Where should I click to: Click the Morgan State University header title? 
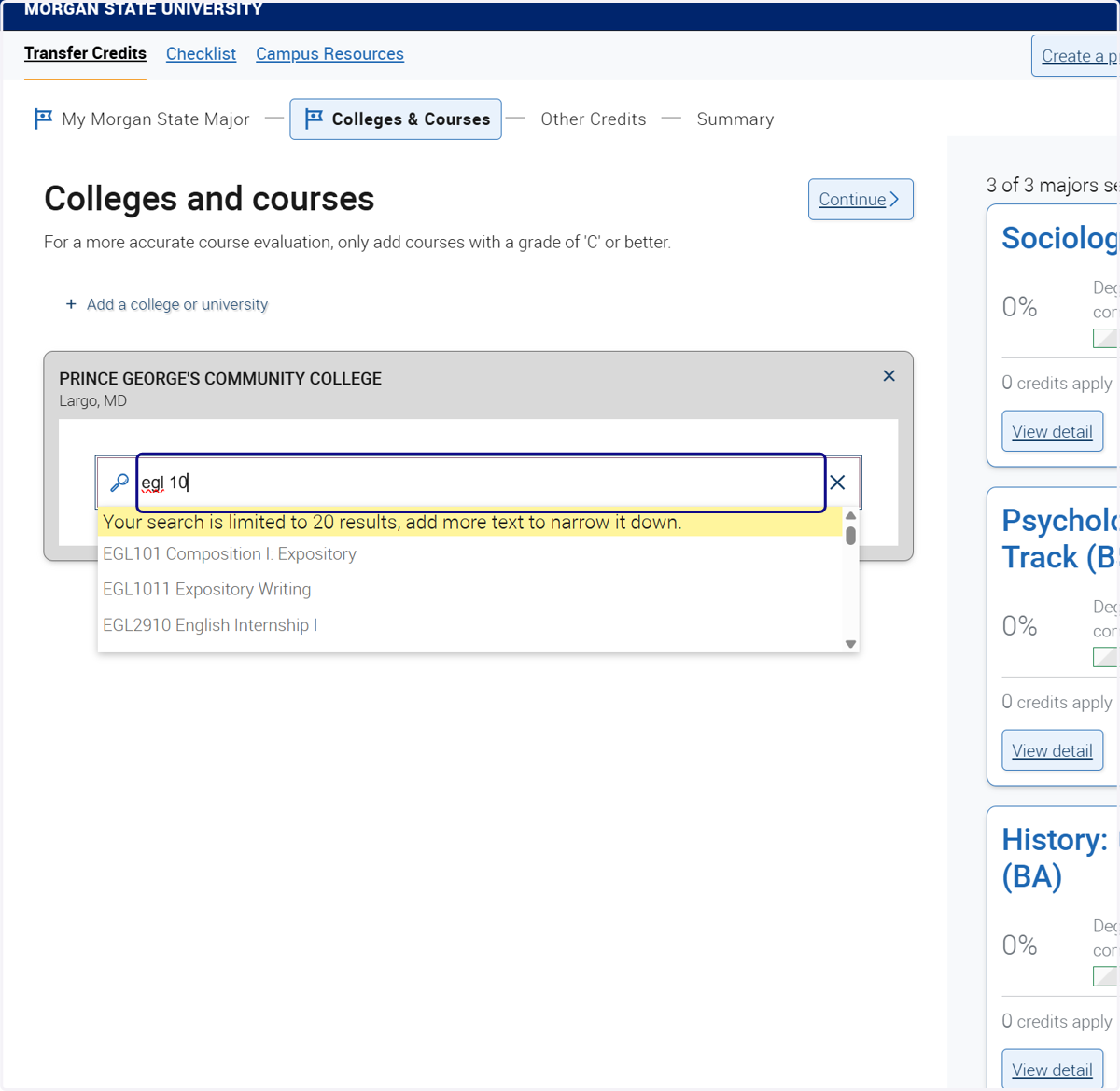[143, 9]
